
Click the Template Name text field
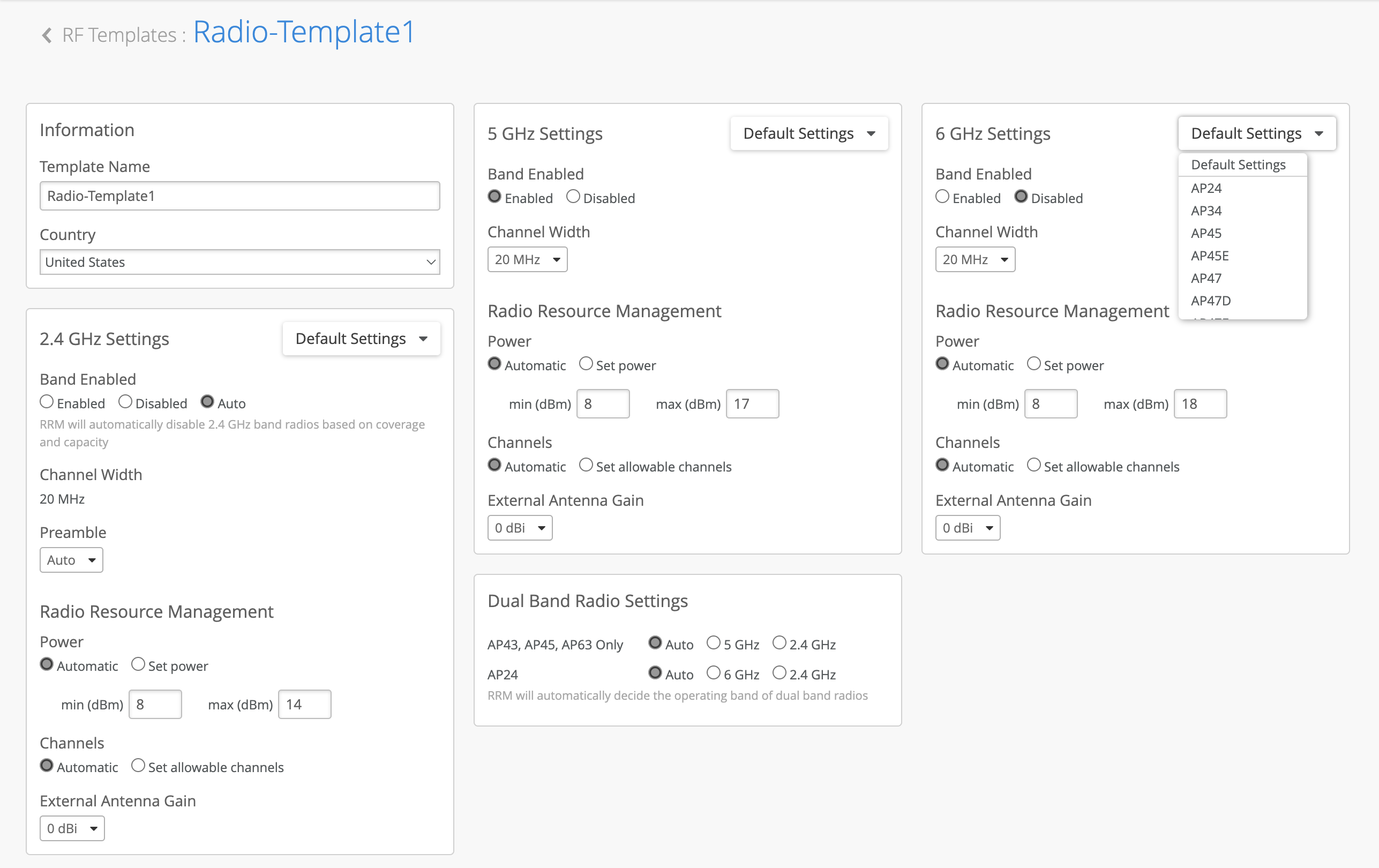coord(239,197)
